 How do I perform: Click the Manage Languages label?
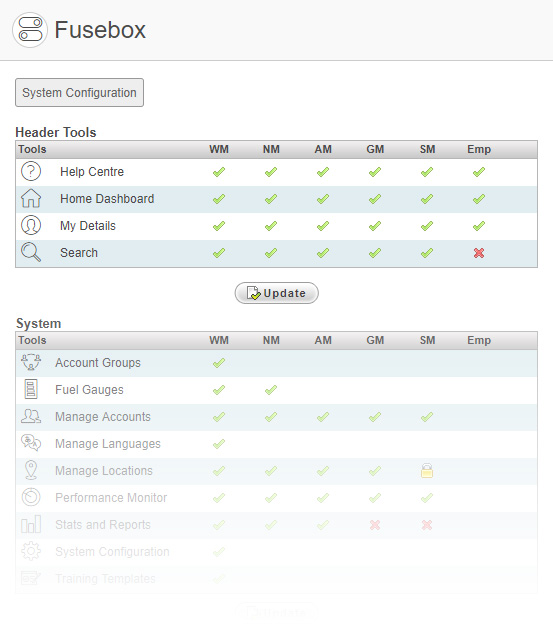pos(108,444)
